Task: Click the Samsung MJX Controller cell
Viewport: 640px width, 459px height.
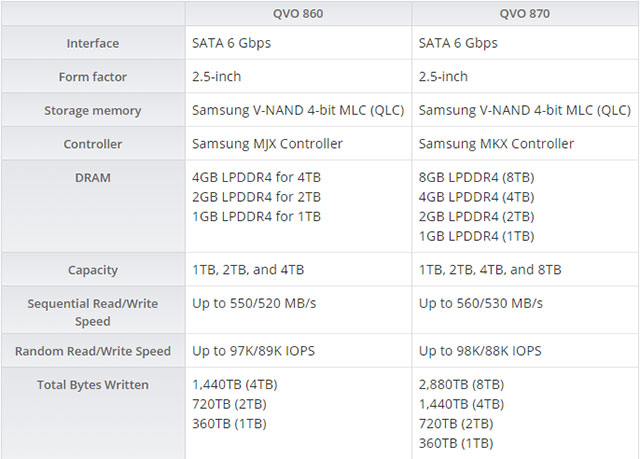Action: 267,144
